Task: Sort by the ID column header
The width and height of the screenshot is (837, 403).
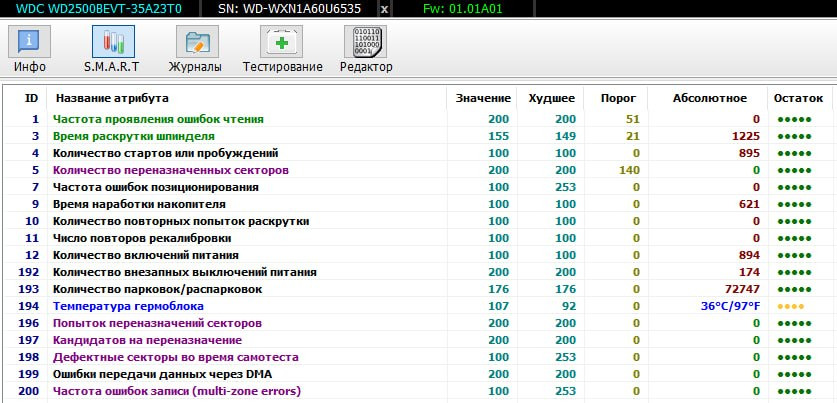Action: click(x=31, y=98)
